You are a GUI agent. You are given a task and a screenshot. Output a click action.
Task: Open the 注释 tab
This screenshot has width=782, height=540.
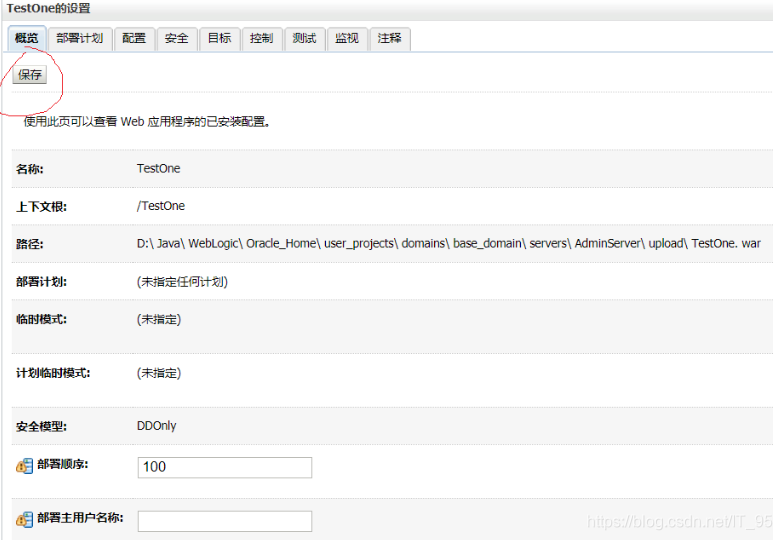pyautogui.click(x=390, y=38)
